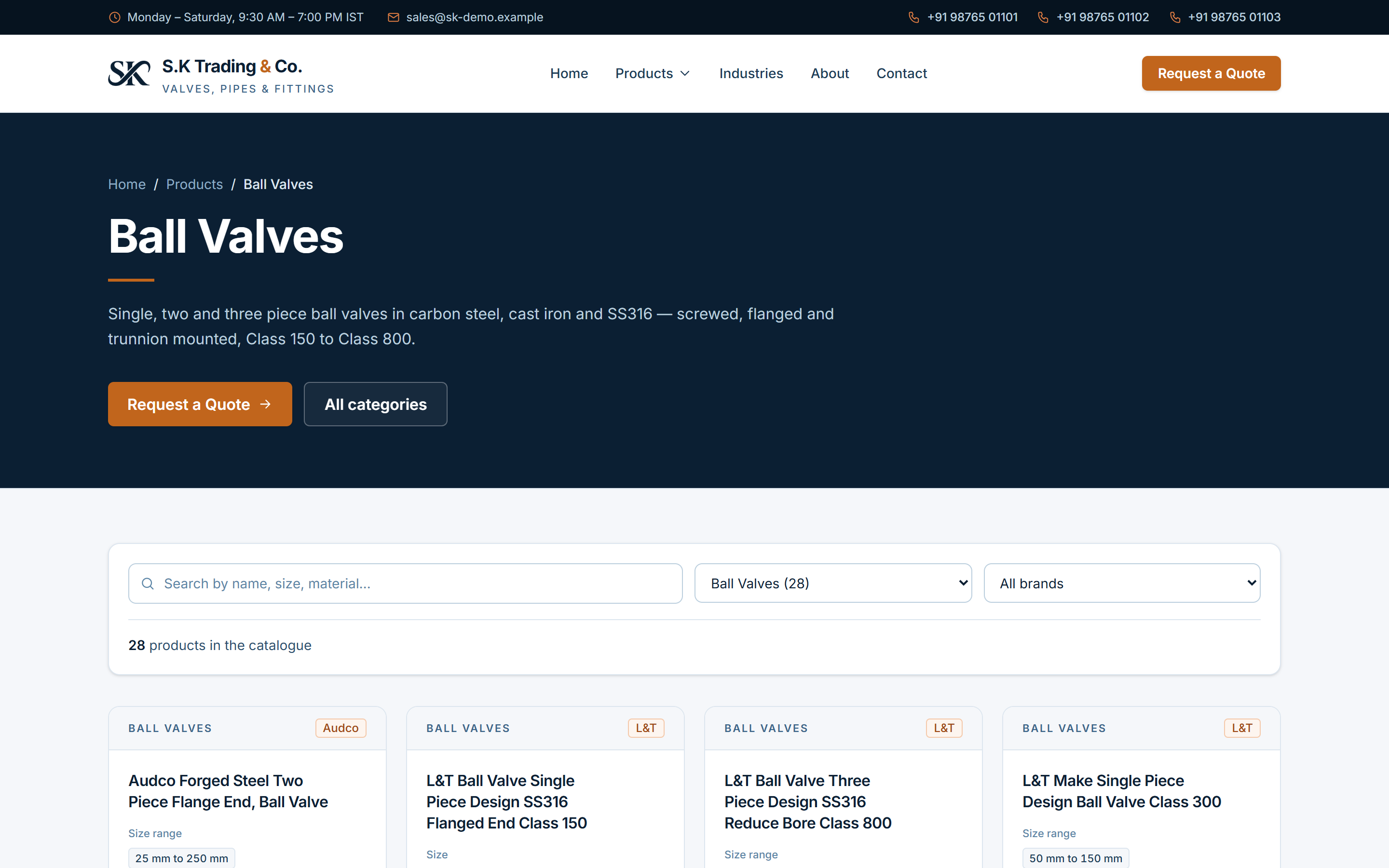Click the sales@sk-demo.example email link
The width and height of the screenshot is (1389, 868).
[x=474, y=17]
